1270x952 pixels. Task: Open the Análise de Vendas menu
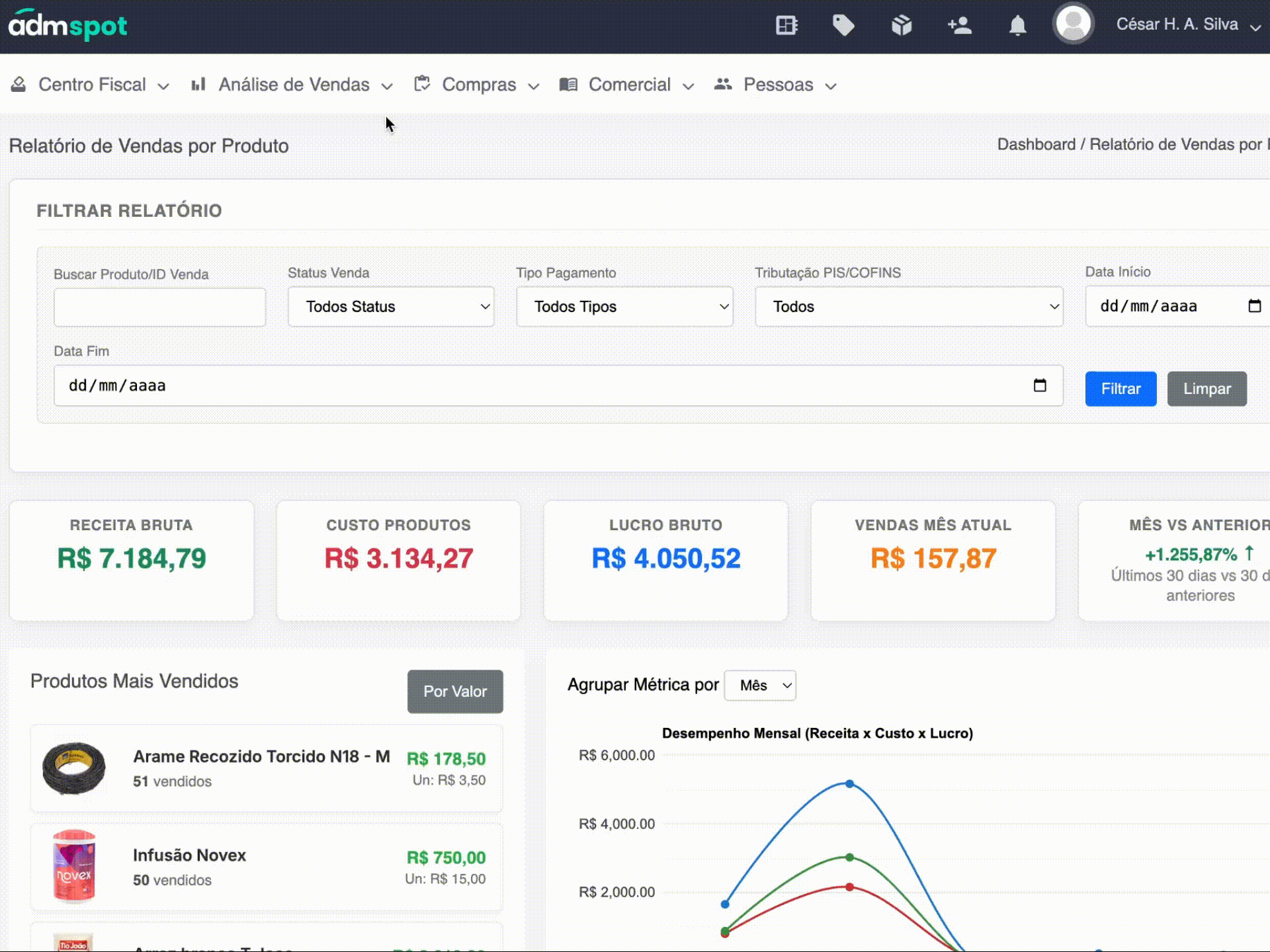point(292,85)
